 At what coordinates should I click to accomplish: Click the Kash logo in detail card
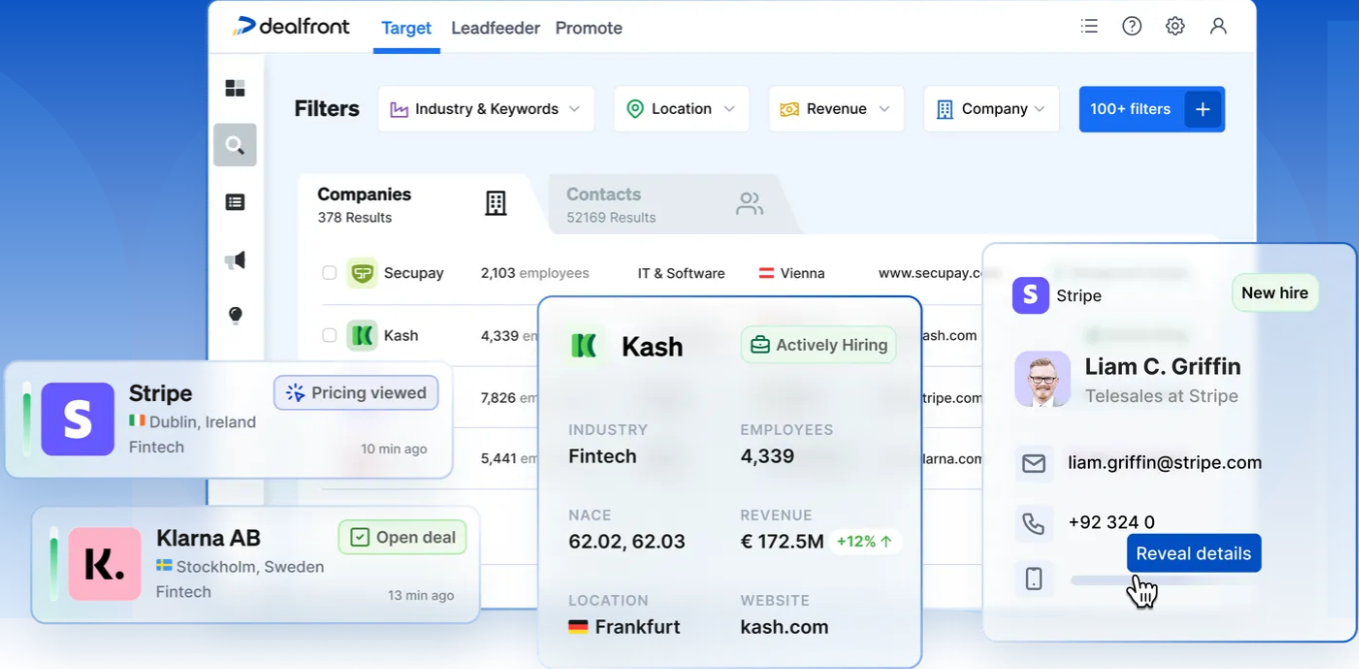point(584,346)
